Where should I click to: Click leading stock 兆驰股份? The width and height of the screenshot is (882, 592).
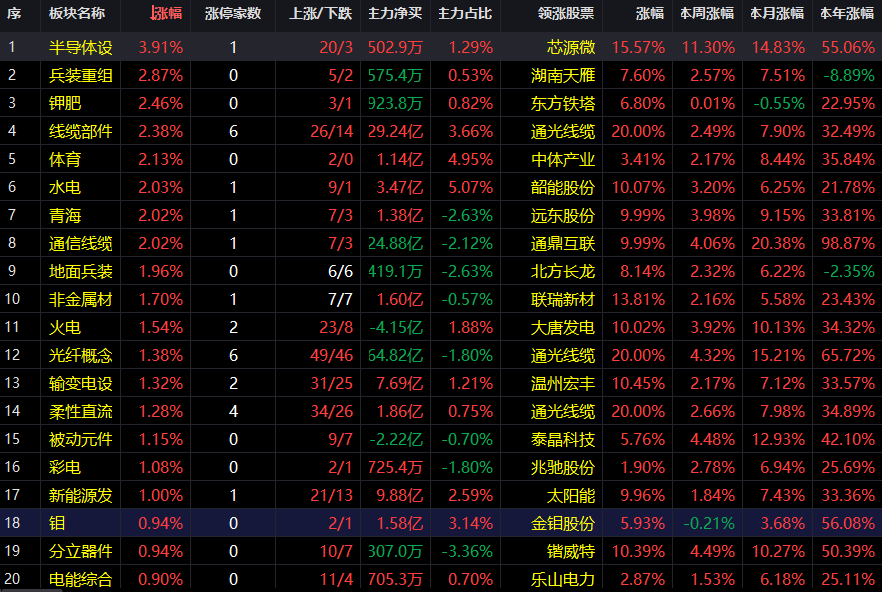pyautogui.click(x=562, y=468)
